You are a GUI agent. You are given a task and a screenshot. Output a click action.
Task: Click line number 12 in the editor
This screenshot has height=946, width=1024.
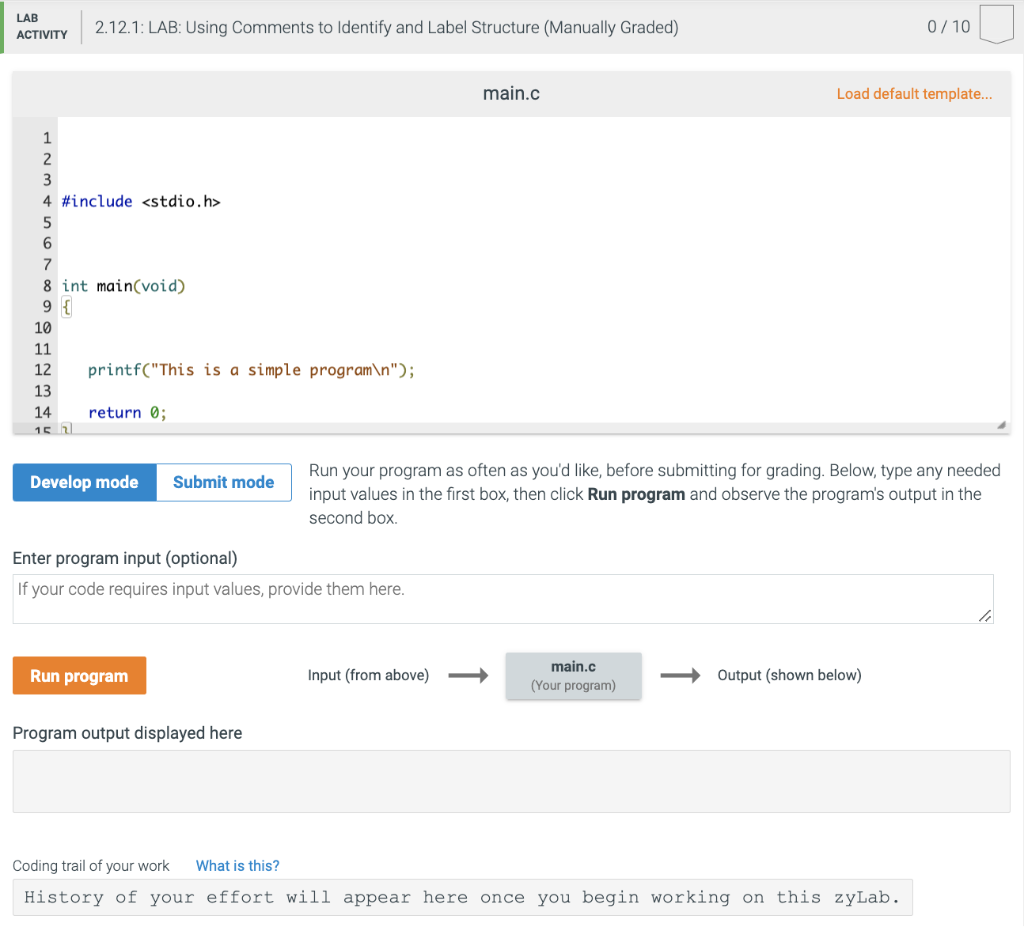click(x=43, y=369)
